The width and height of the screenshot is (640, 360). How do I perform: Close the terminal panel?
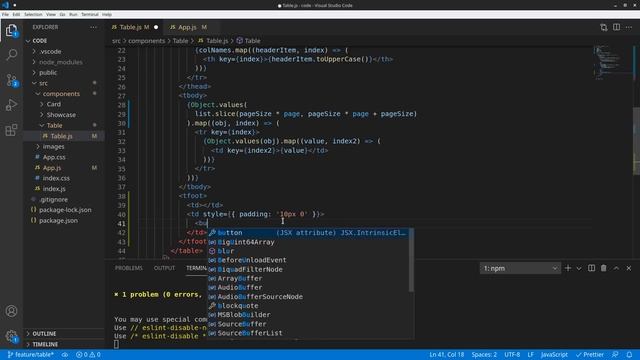[x=629, y=268]
